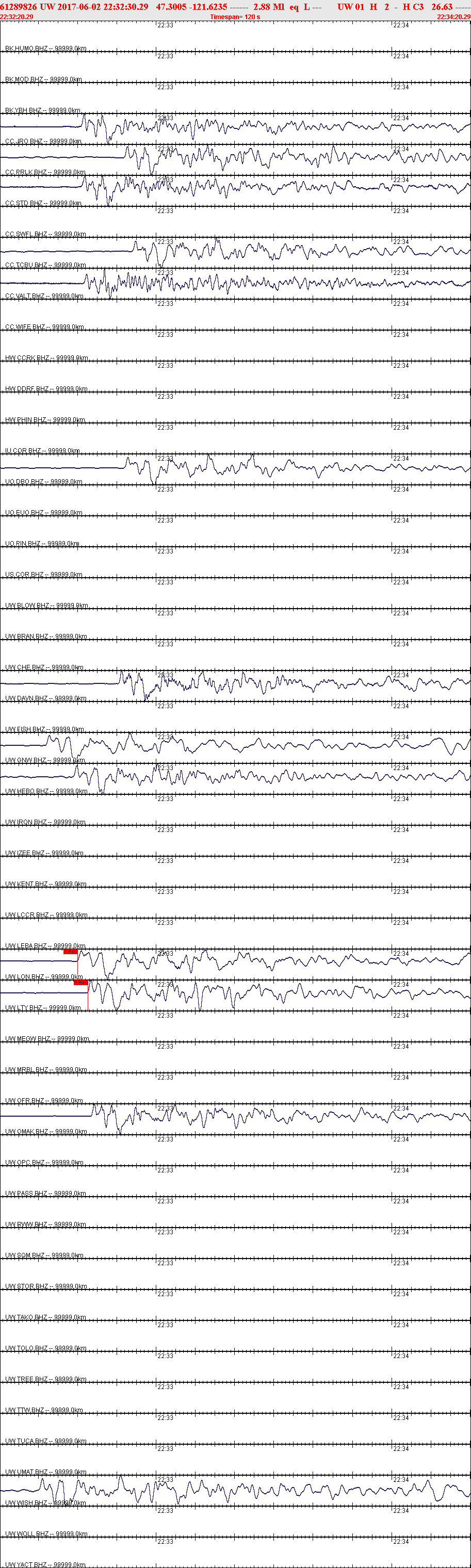The width and height of the screenshot is (471, 1568).
Task: Click the CC STD BHZ station label
Action: 43,203
